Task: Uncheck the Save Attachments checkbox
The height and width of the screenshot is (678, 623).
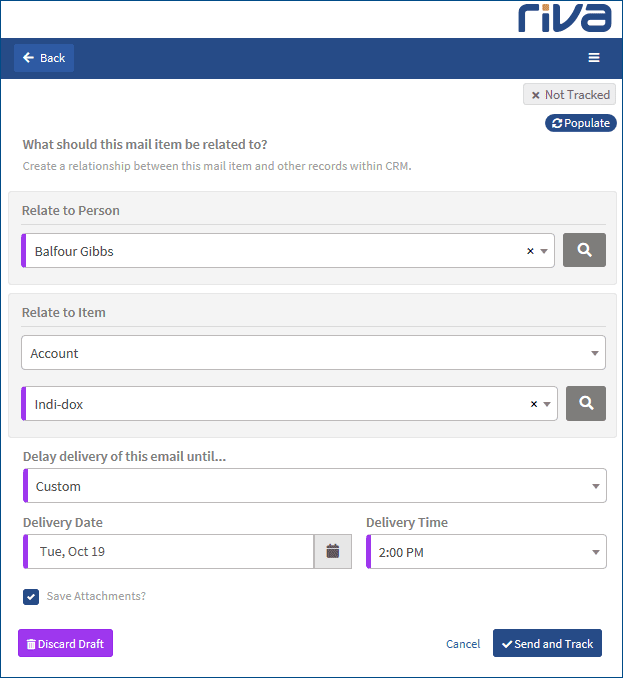Action: coord(31,597)
